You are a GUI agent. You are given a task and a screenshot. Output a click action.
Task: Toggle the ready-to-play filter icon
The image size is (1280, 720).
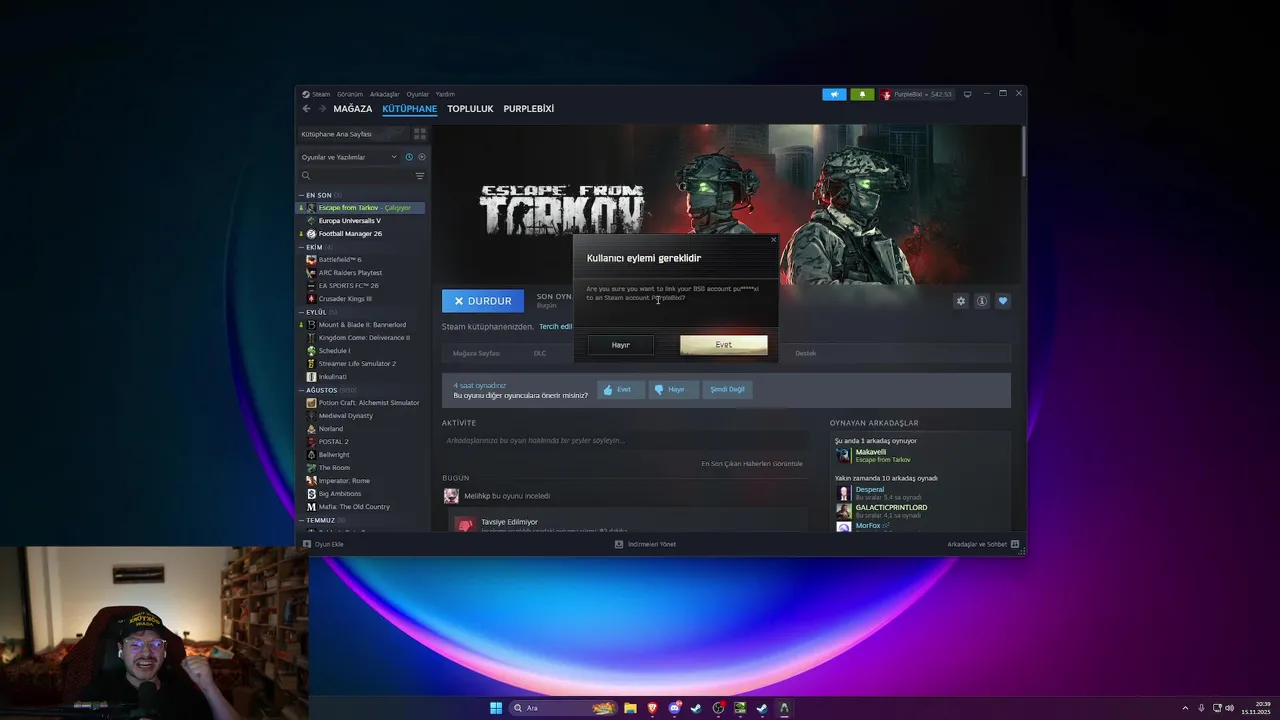coord(421,157)
